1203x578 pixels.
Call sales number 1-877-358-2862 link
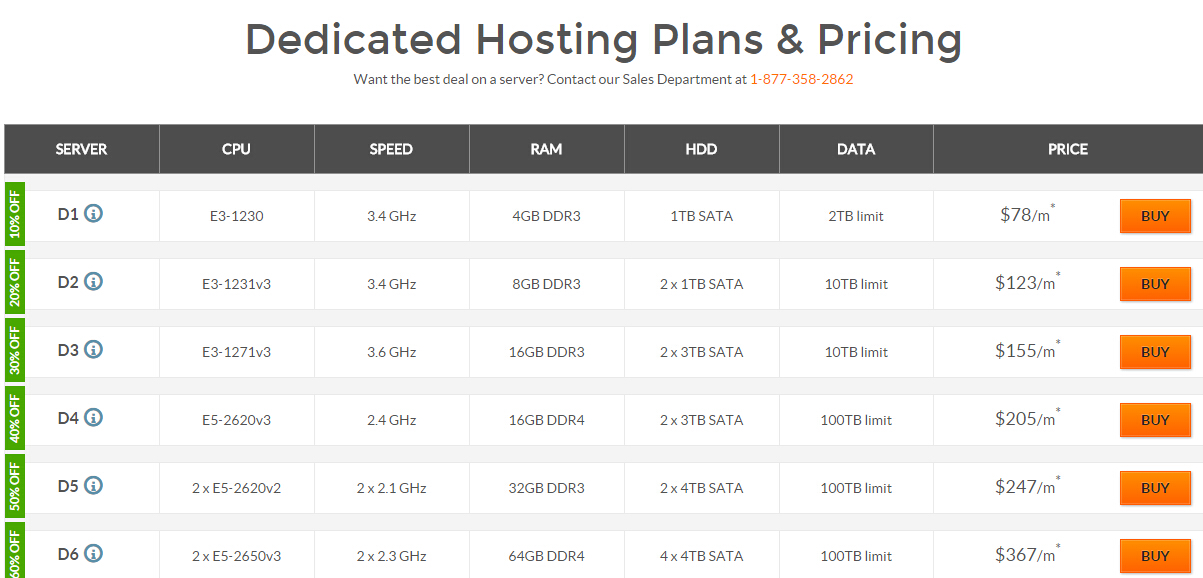[802, 79]
